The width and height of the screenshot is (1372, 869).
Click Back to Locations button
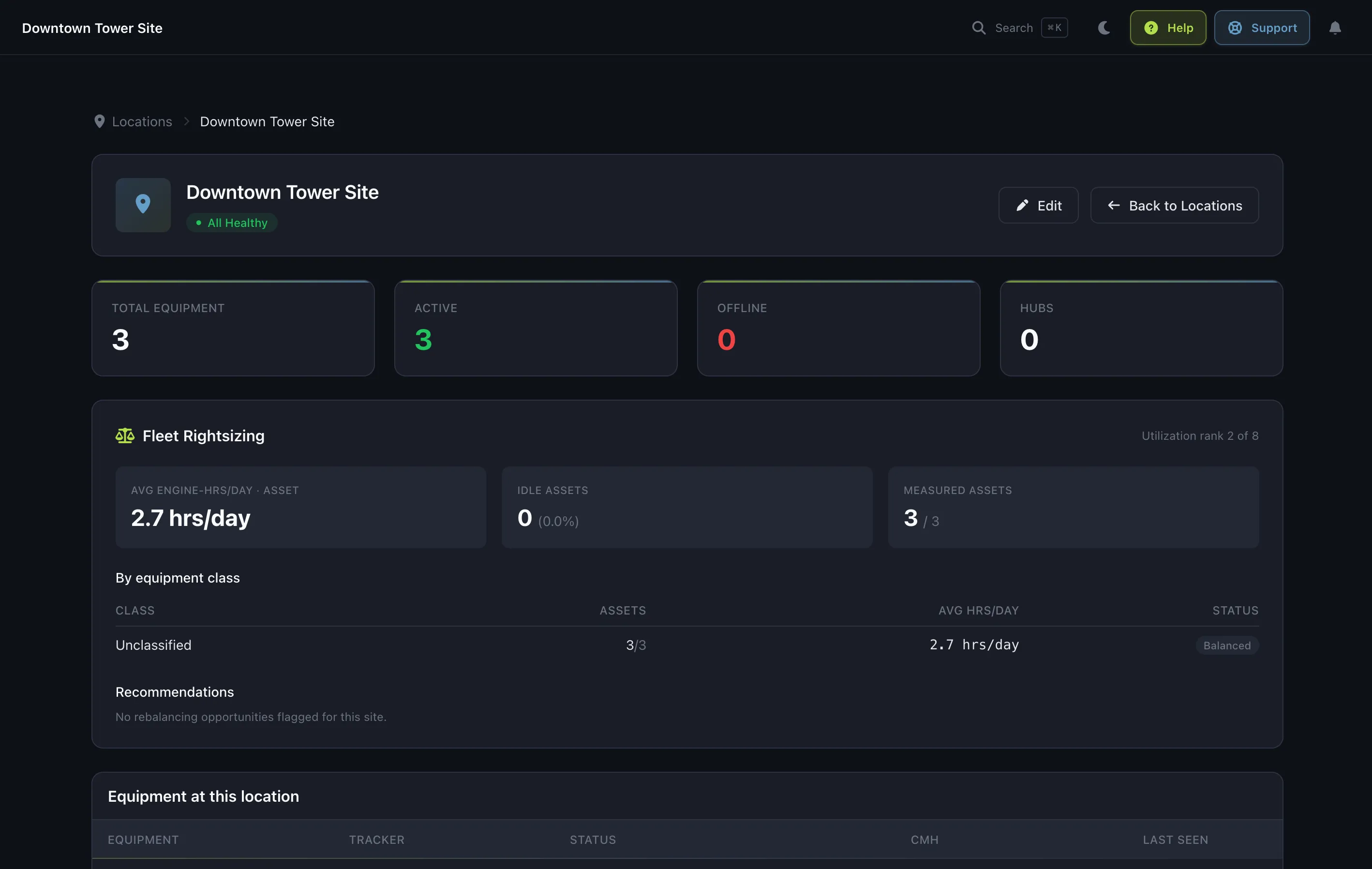[x=1174, y=205]
